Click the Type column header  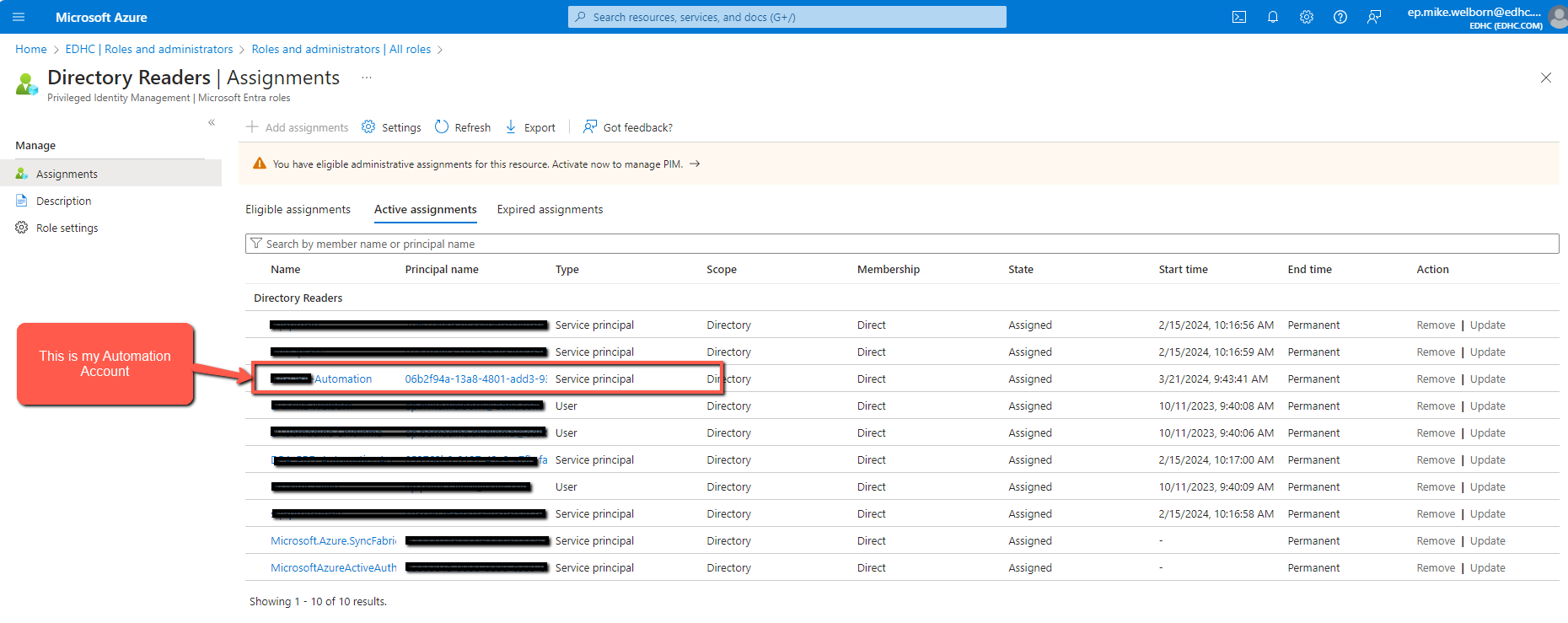pyautogui.click(x=567, y=270)
